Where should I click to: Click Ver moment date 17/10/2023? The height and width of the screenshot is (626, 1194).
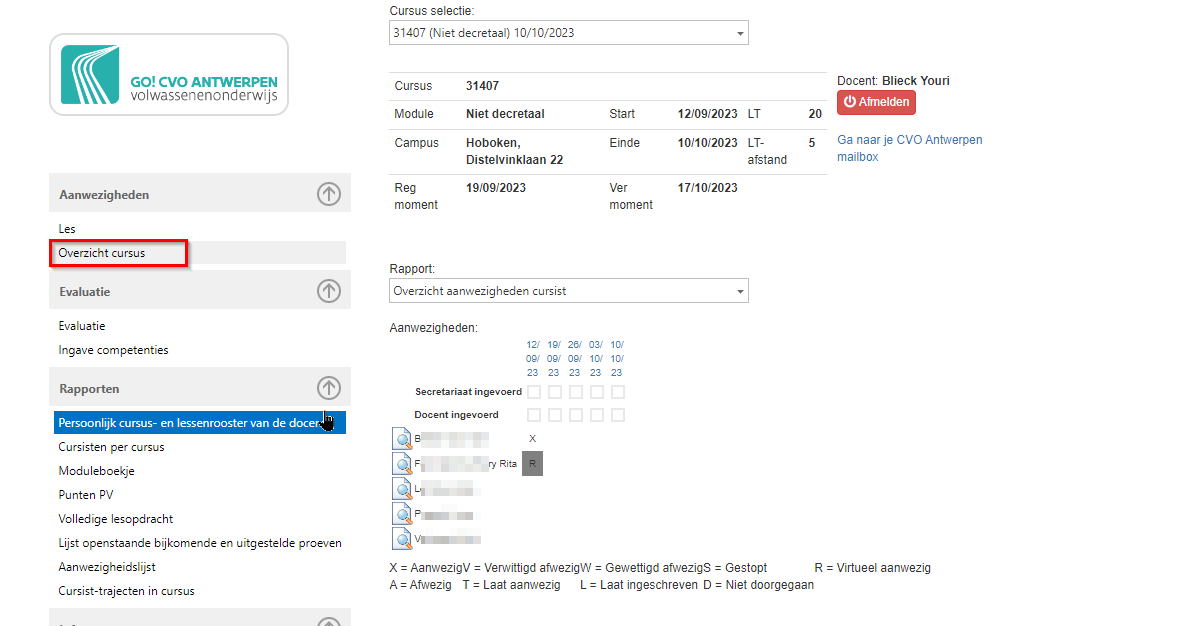pos(707,188)
